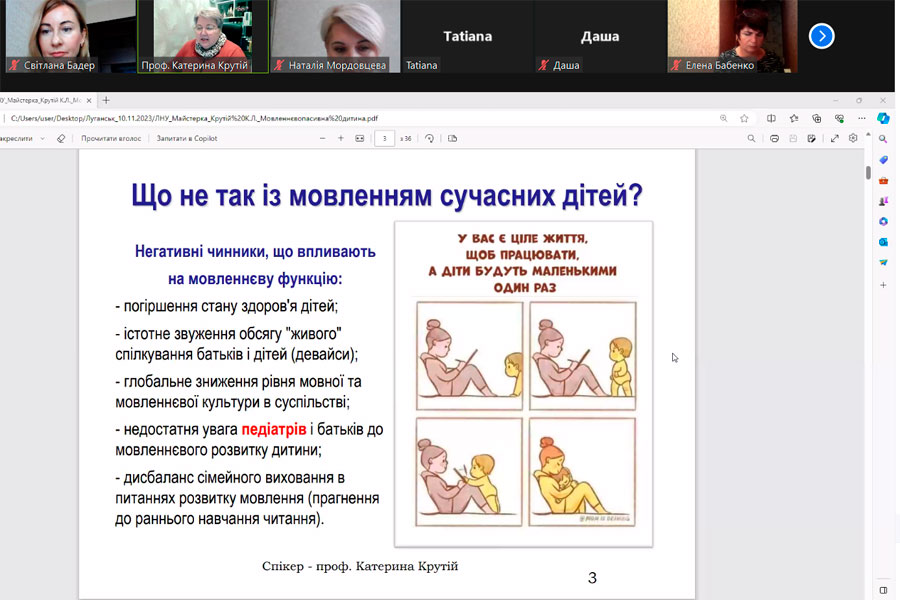Viewport: 900px width, 600px height.
Task: Toggle split screen view in Edge
Action: tap(771, 118)
